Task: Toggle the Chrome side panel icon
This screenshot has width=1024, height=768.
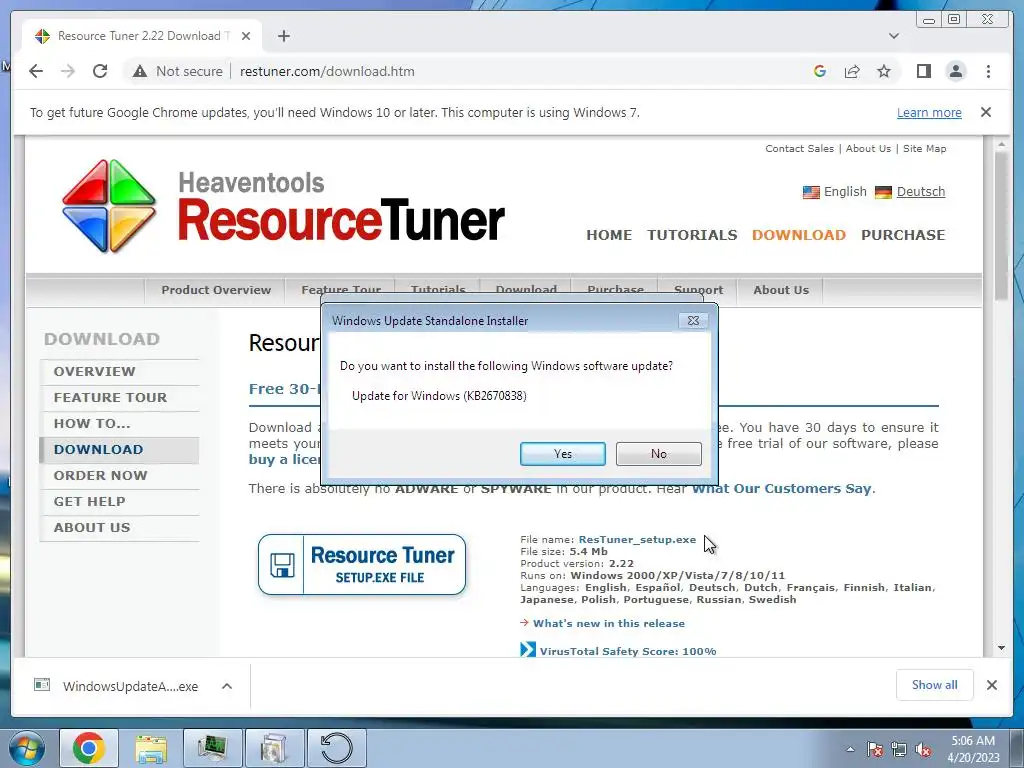Action: pos(923,71)
